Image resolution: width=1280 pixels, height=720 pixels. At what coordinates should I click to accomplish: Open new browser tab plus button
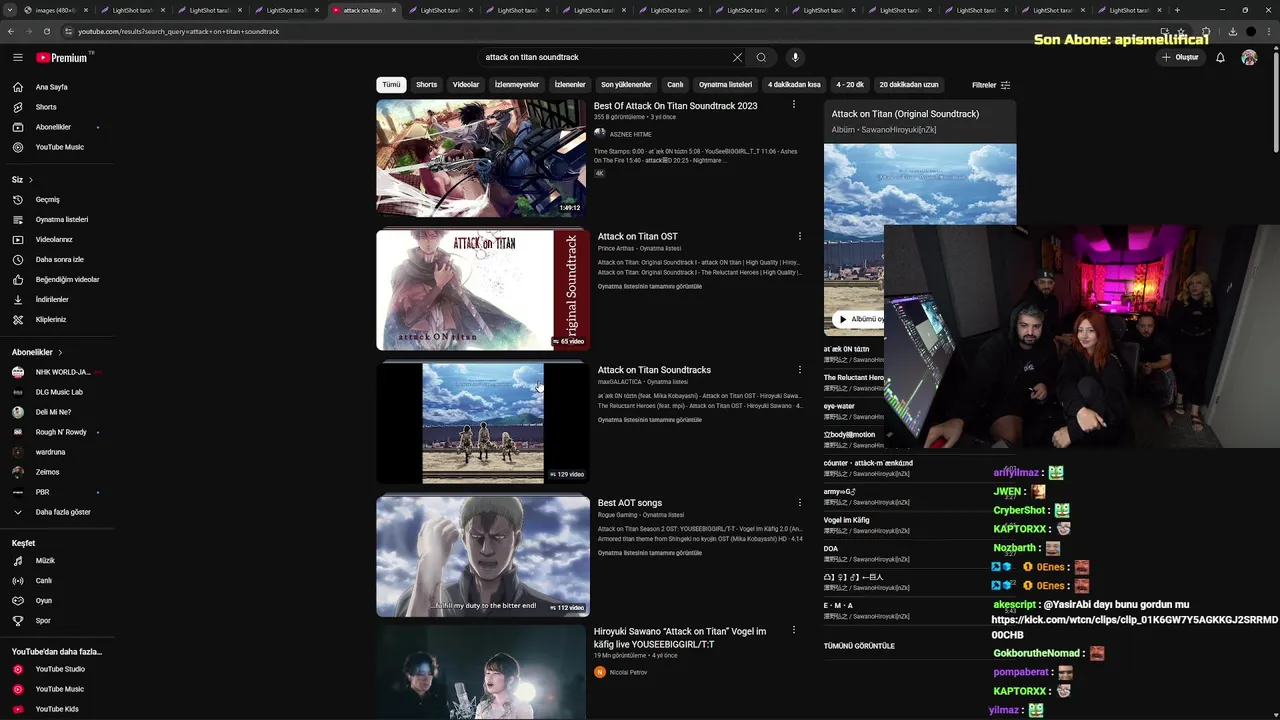point(1177,10)
